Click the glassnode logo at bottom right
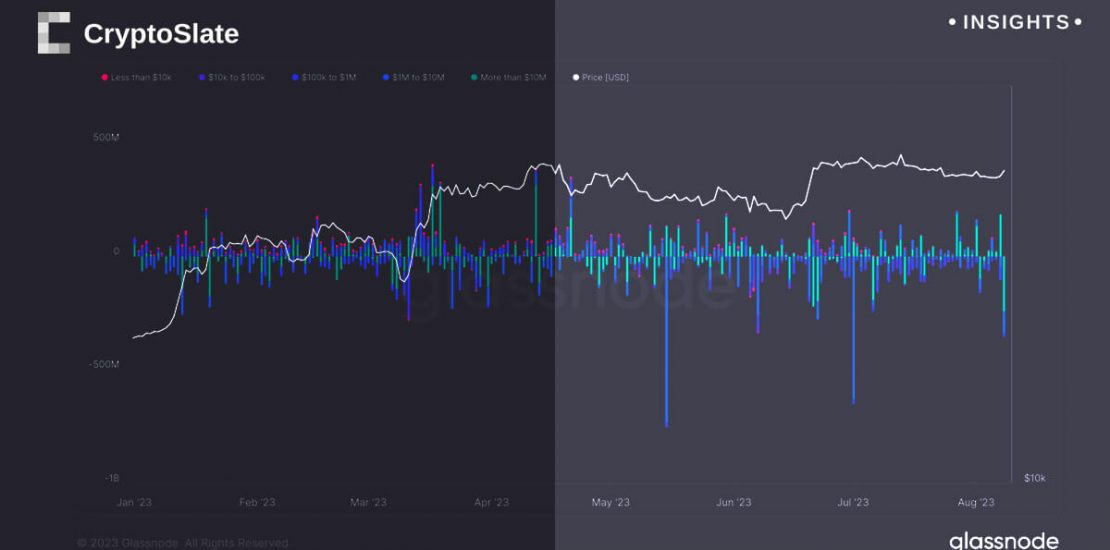Screen dimensions: 1110x550 (x=1003, y=540)
